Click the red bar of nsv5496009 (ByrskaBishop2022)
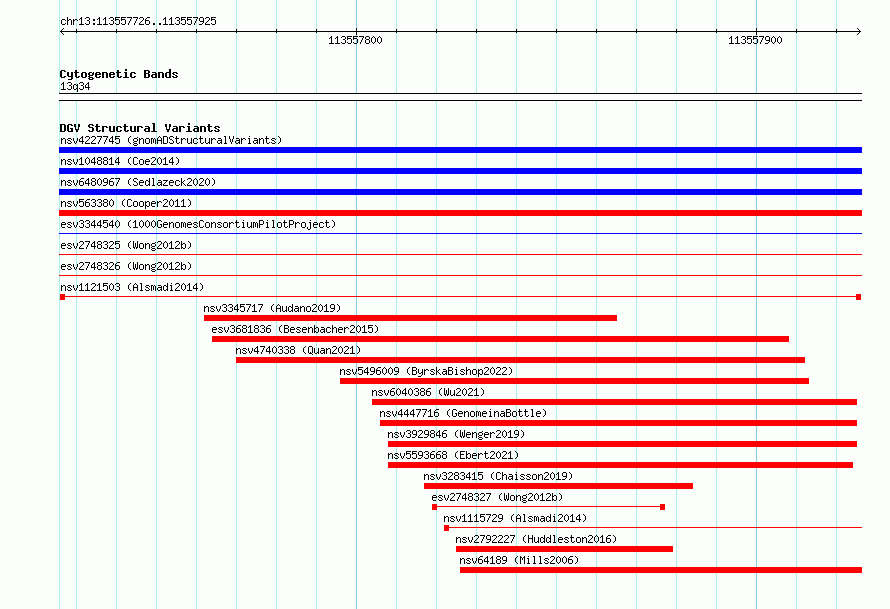Screen dimensions: 890x609 tap(574, 381)
